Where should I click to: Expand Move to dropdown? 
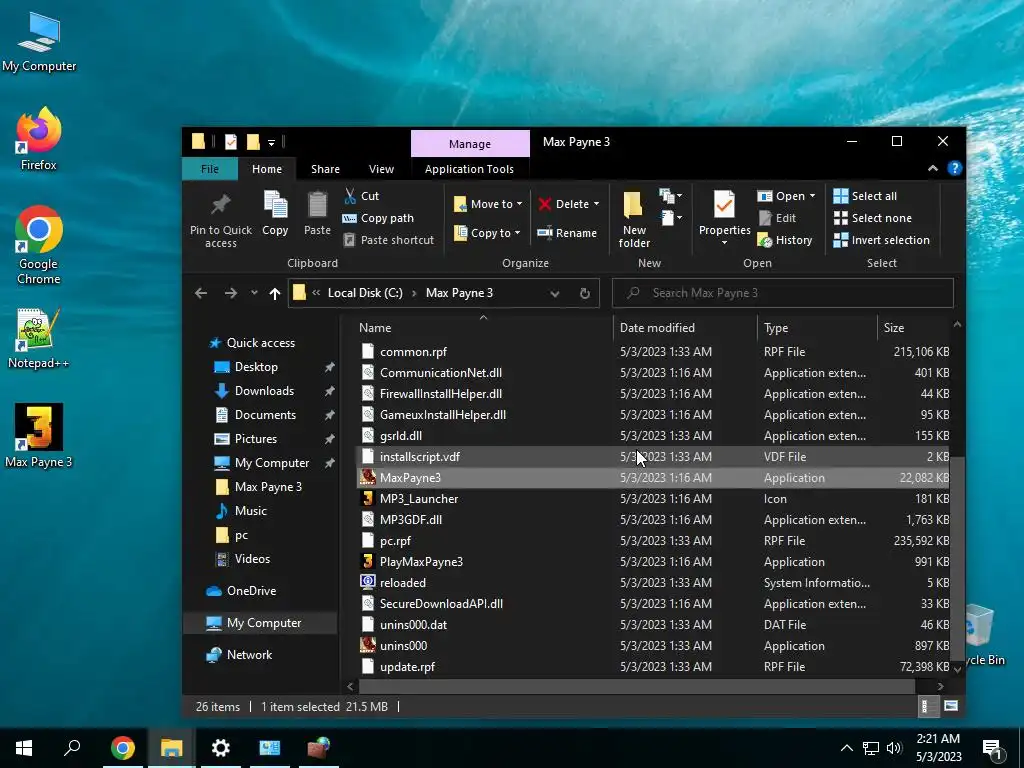(x=519, y=204)
